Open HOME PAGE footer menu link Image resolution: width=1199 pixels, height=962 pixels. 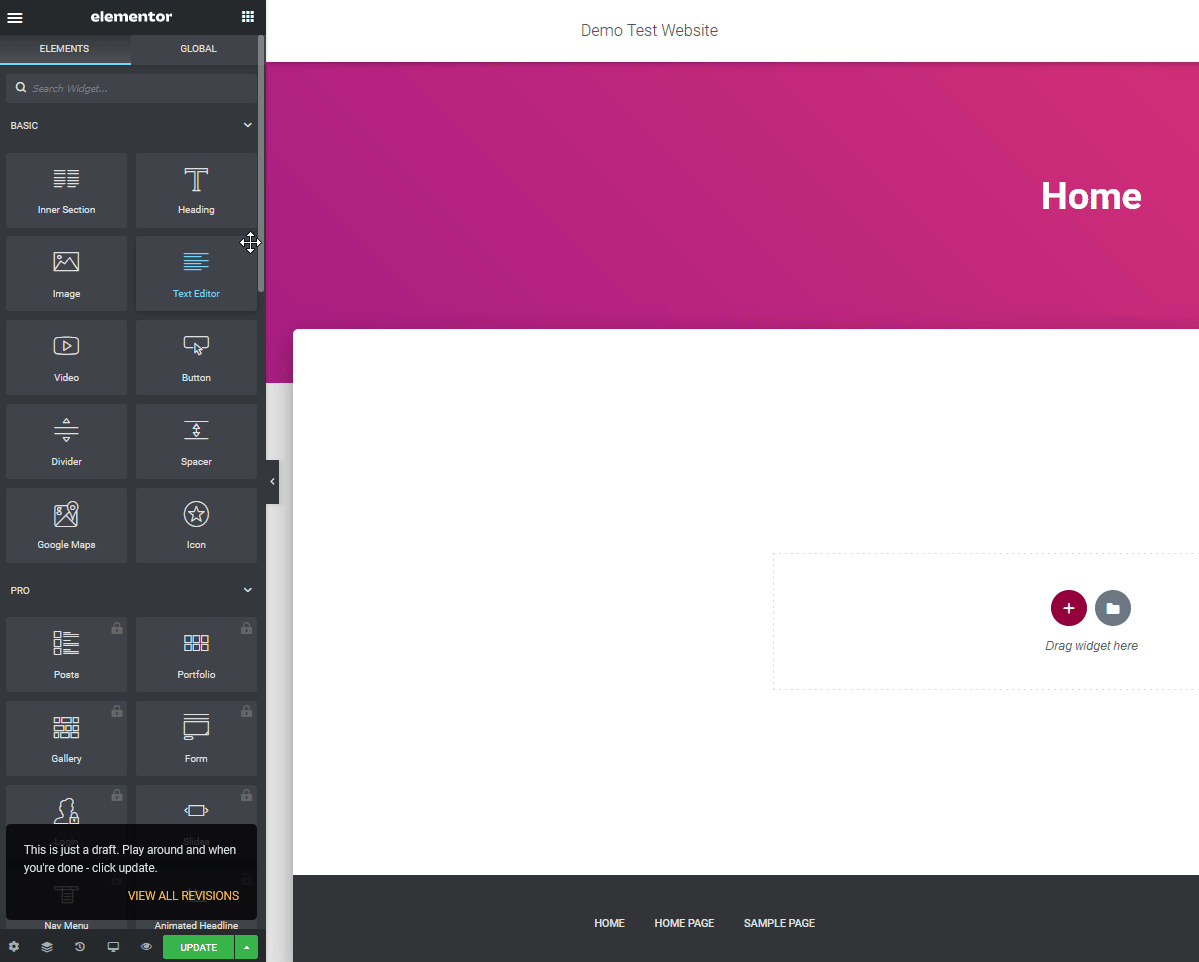pos(684,923)
